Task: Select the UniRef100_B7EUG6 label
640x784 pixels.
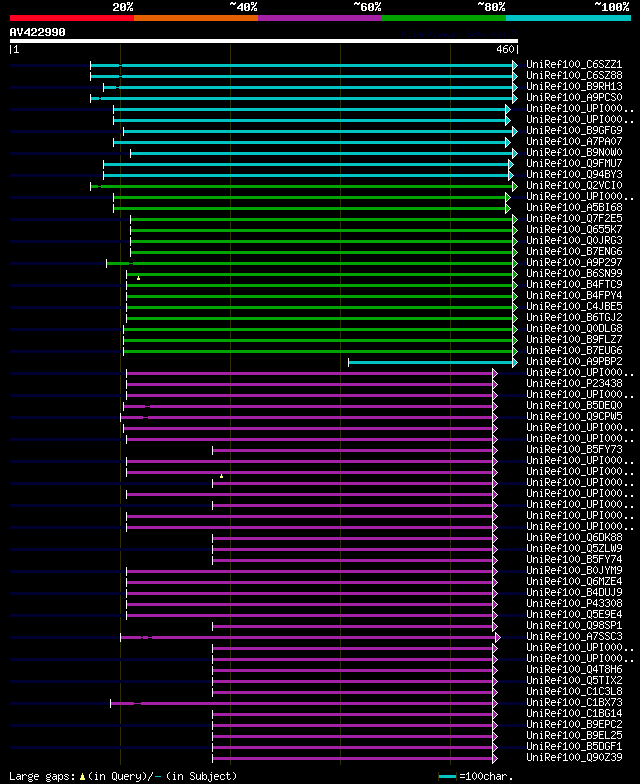Action: pos(574,350)
